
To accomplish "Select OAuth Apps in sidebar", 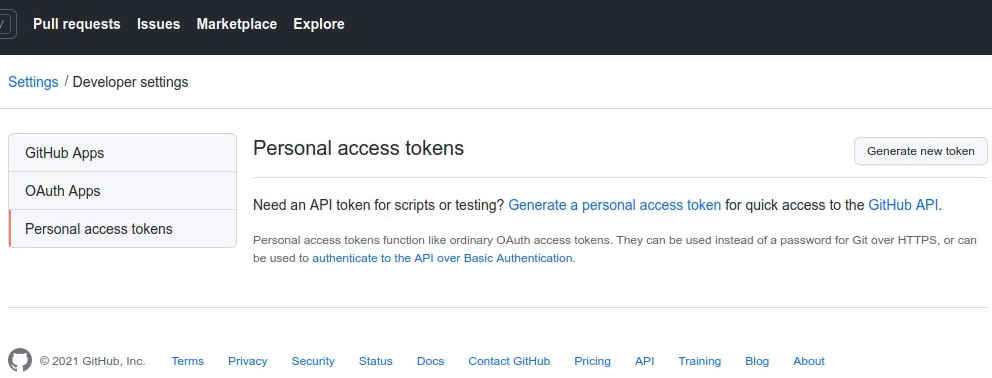I will point(123,191).
